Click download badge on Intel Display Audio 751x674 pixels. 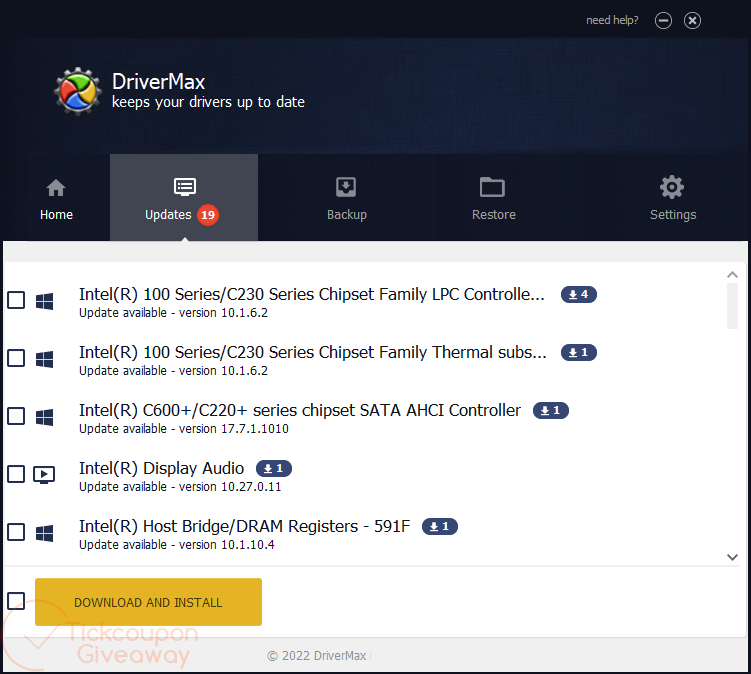[274, 468]
